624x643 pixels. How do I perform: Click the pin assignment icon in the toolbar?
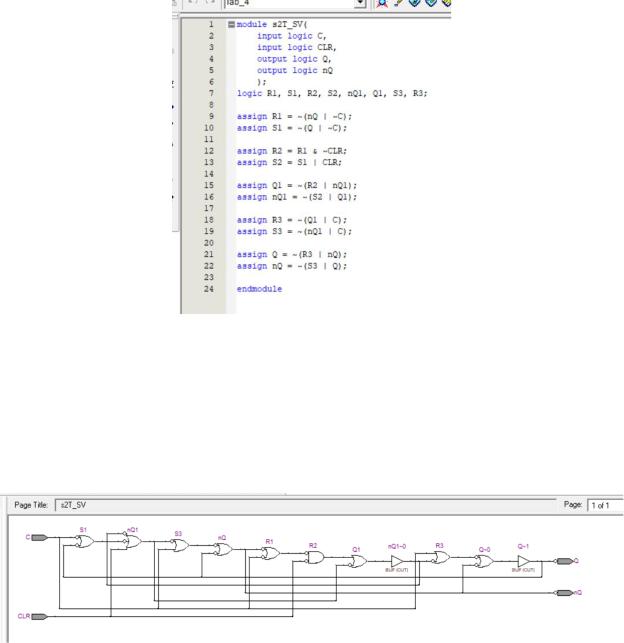click(x=382, y=3)
